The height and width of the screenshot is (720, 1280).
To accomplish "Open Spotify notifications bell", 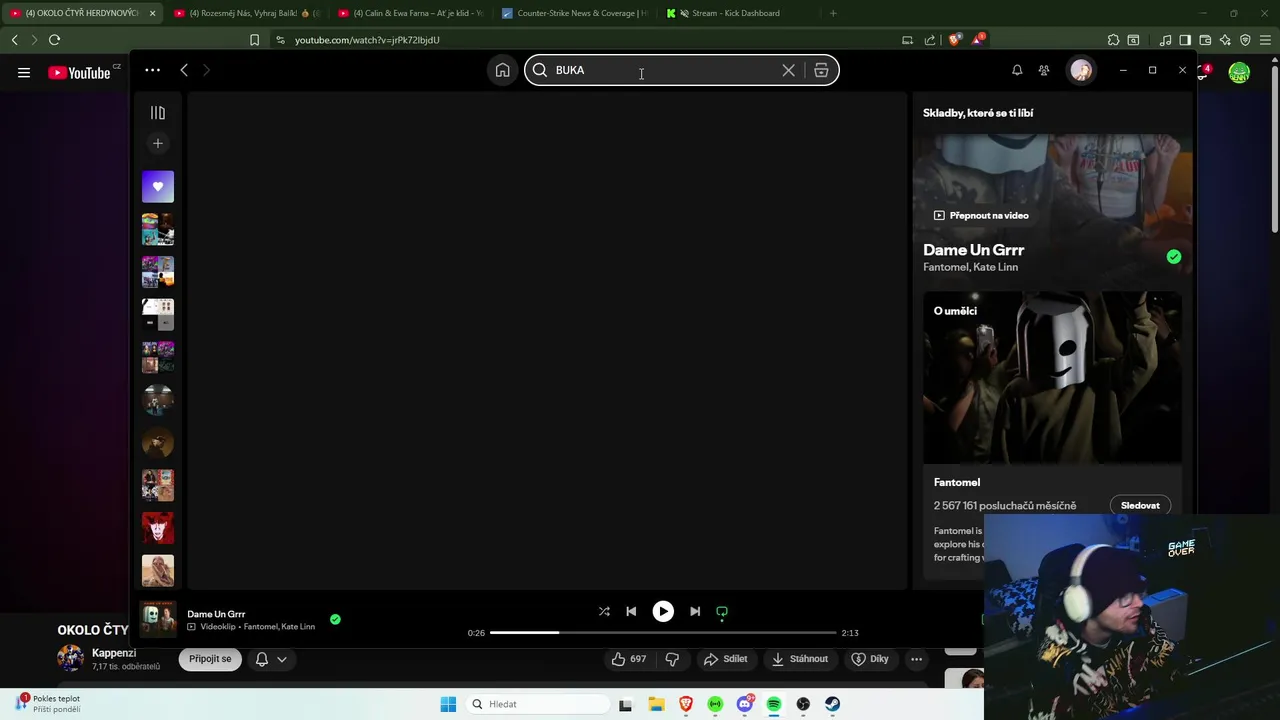I will pyautogui.click(x=1017, y=70).
